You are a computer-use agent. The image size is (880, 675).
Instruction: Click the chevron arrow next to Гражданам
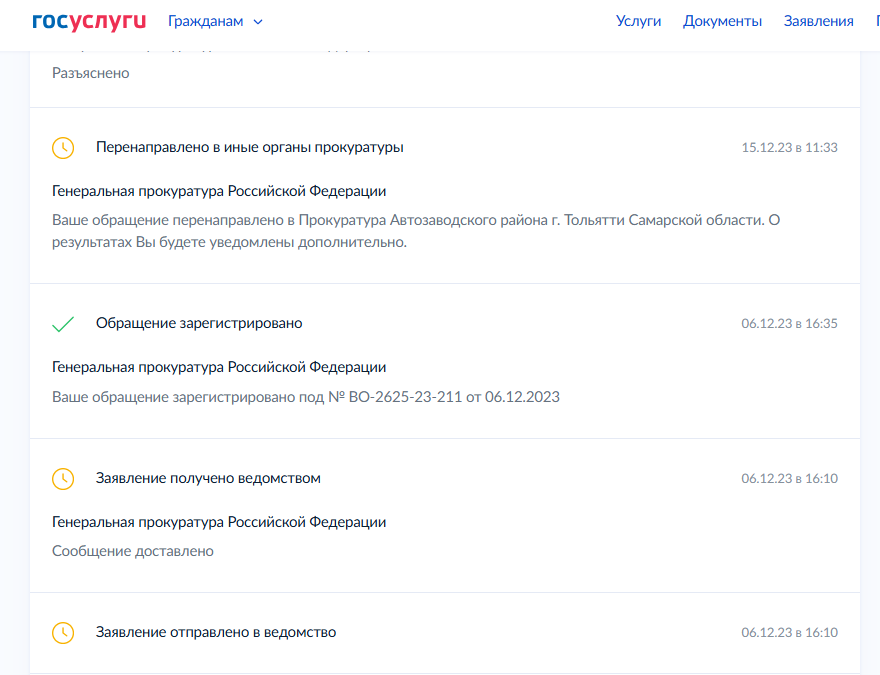tap(258, 22)
